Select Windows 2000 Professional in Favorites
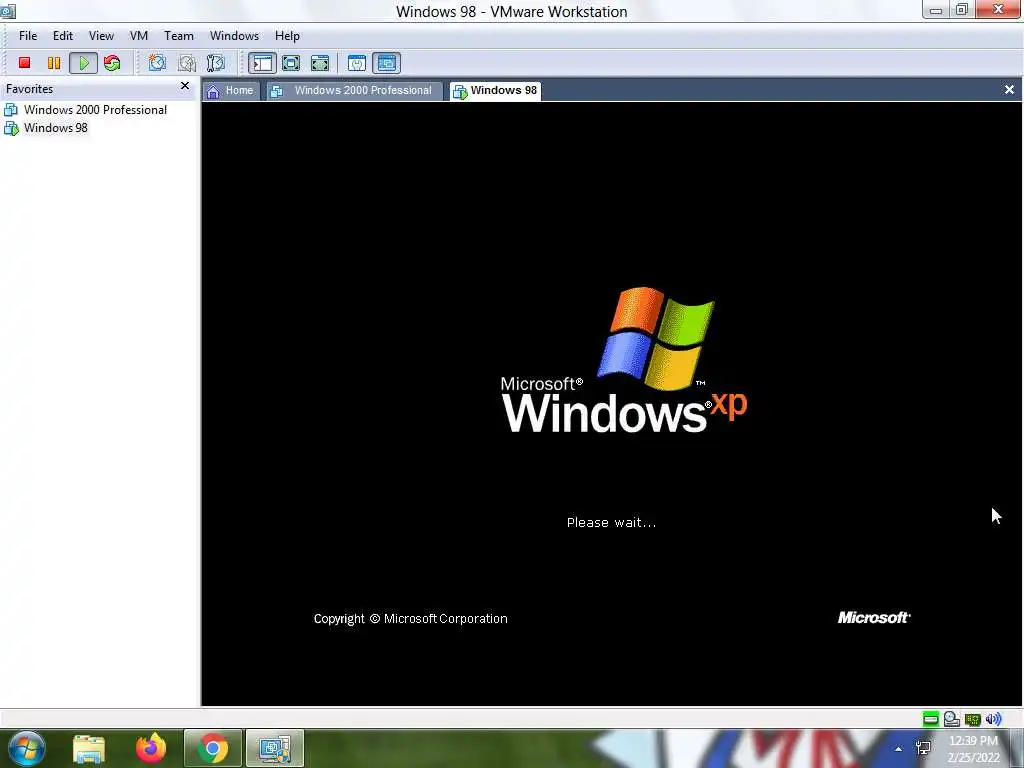 pos(95,110)
